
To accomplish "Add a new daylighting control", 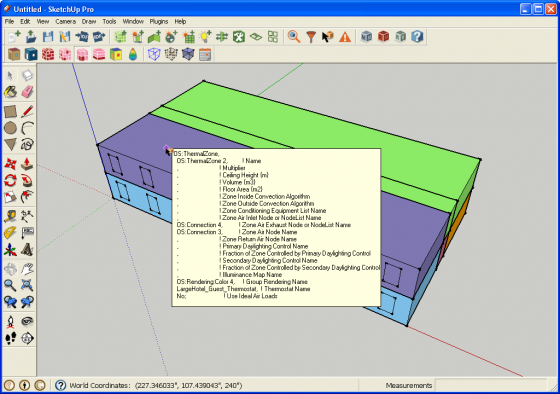I will pyautogui.click(x=171, y=36).
